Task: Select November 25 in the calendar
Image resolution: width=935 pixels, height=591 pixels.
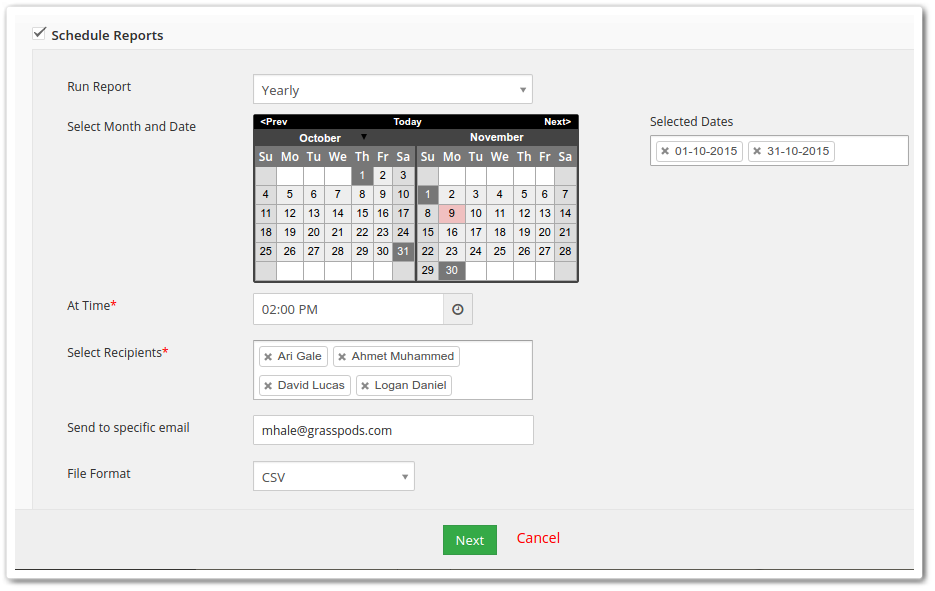Action: coord(500,251)
